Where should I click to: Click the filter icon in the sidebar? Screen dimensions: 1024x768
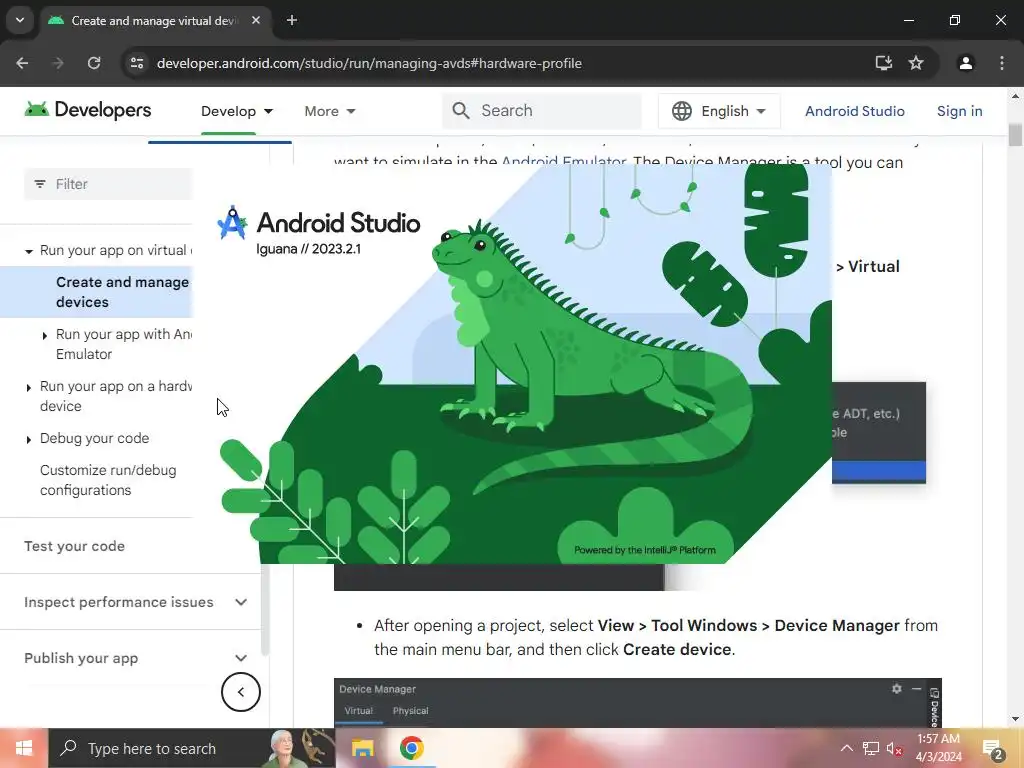click(40, 184)
